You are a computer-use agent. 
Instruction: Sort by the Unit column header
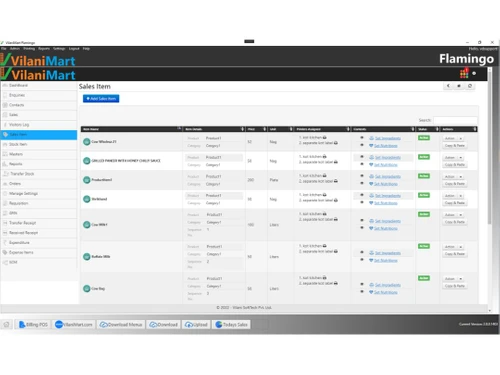point(281,129)
